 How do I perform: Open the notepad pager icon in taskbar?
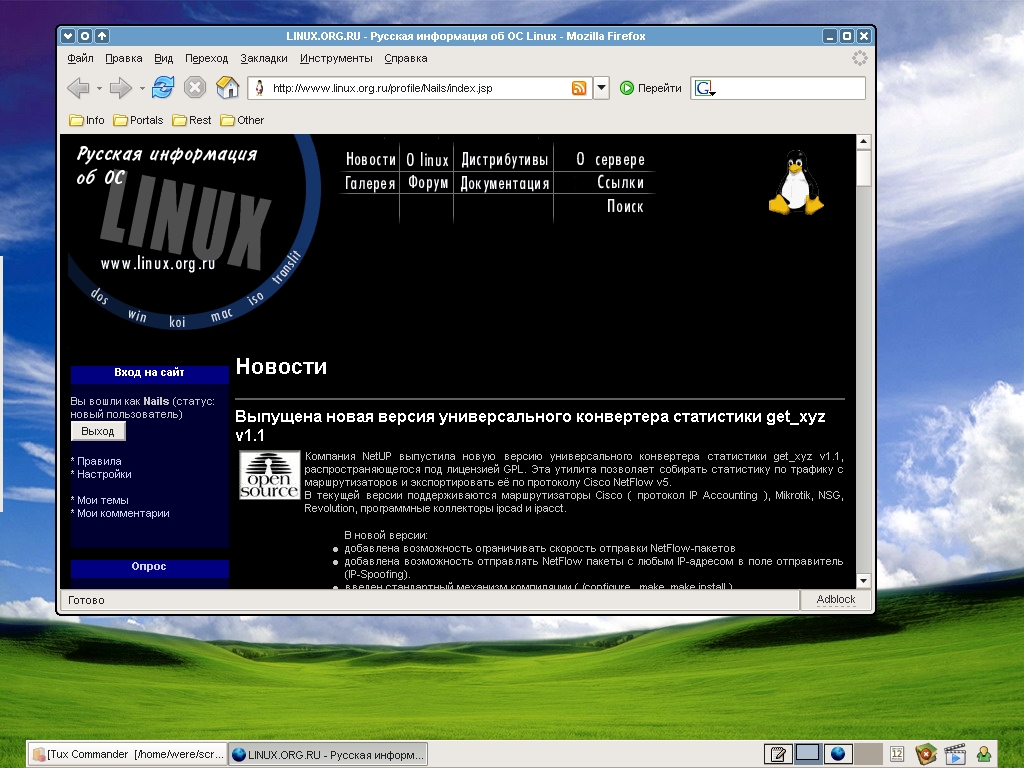778,754
